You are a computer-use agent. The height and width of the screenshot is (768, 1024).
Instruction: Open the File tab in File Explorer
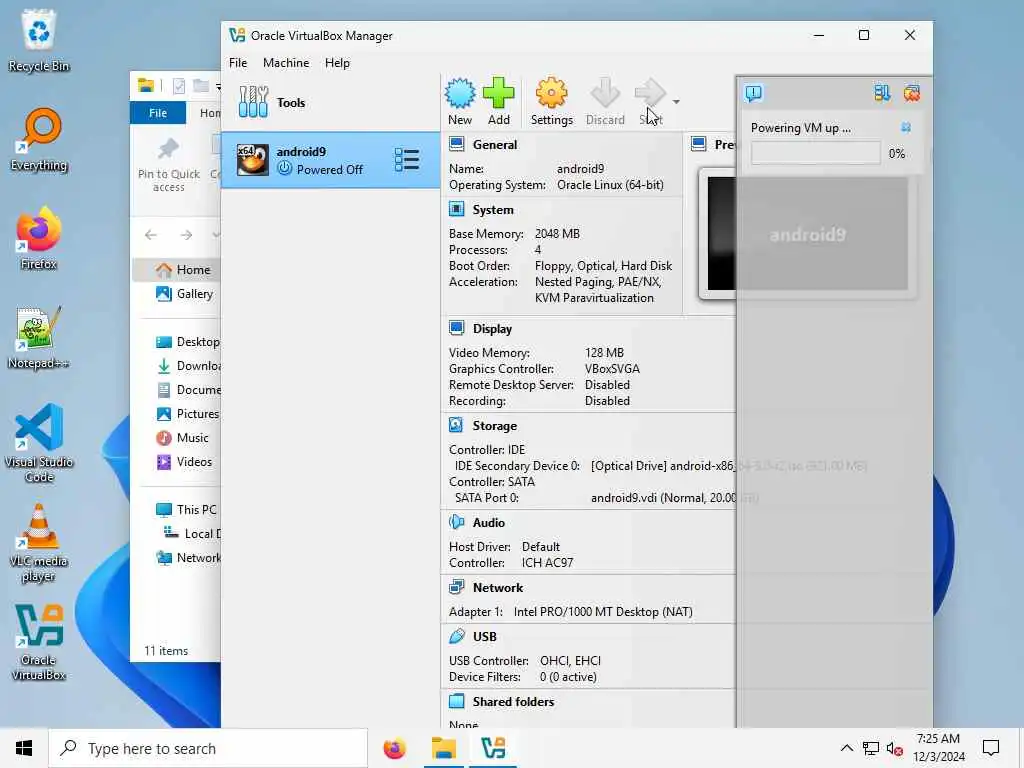click(158, 113)
